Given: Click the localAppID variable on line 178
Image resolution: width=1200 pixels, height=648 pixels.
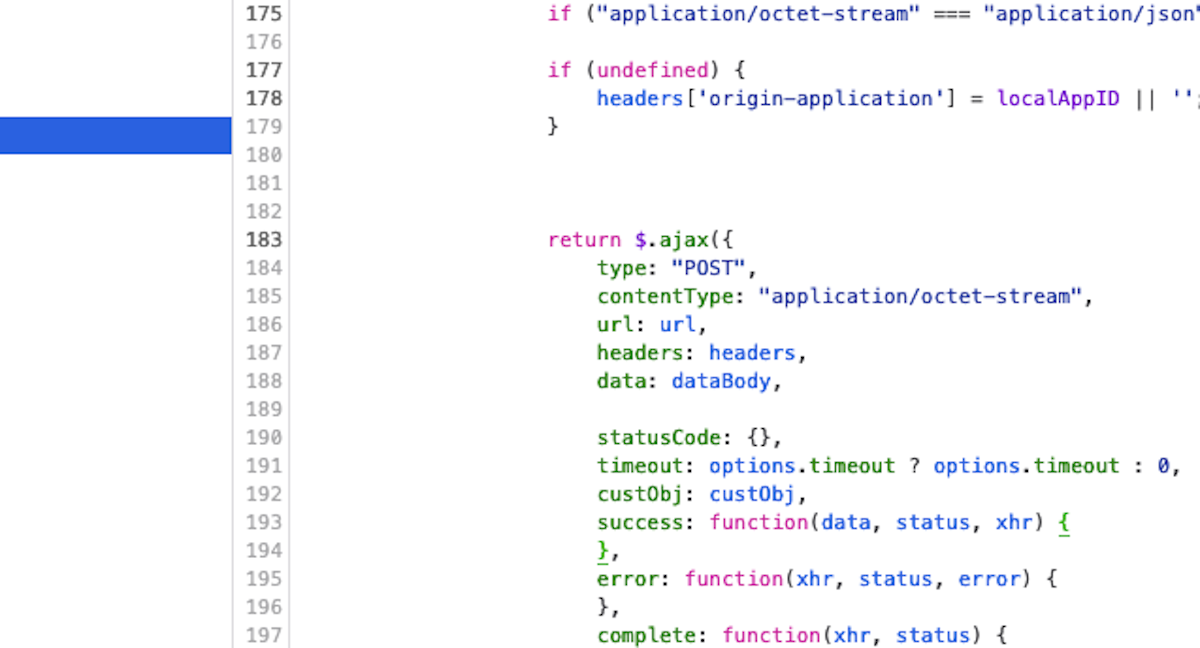Looking at the screenshot, I should pyautogui.click(x=1058, y=98).
